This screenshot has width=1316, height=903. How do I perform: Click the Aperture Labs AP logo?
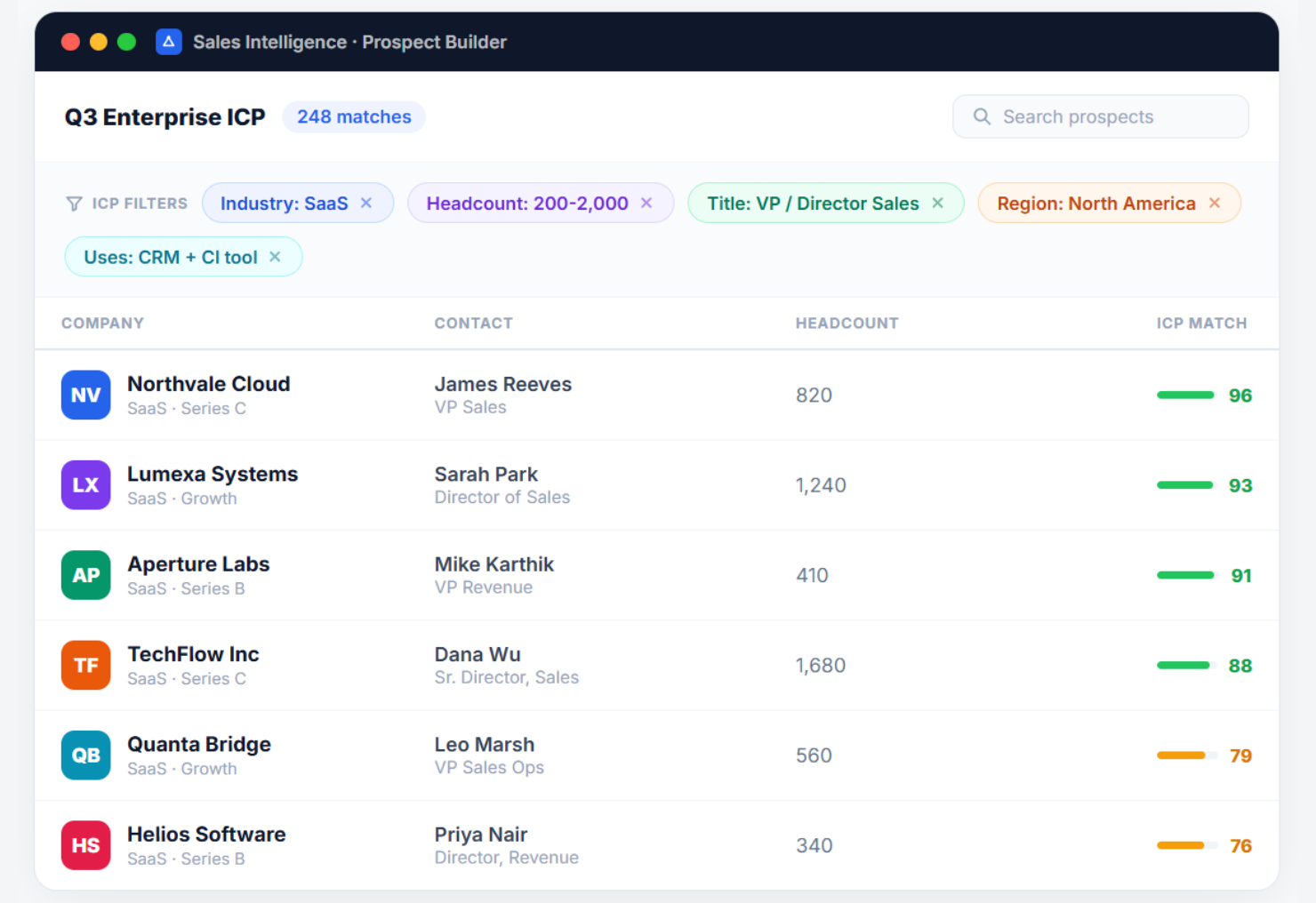click(86, 575)
